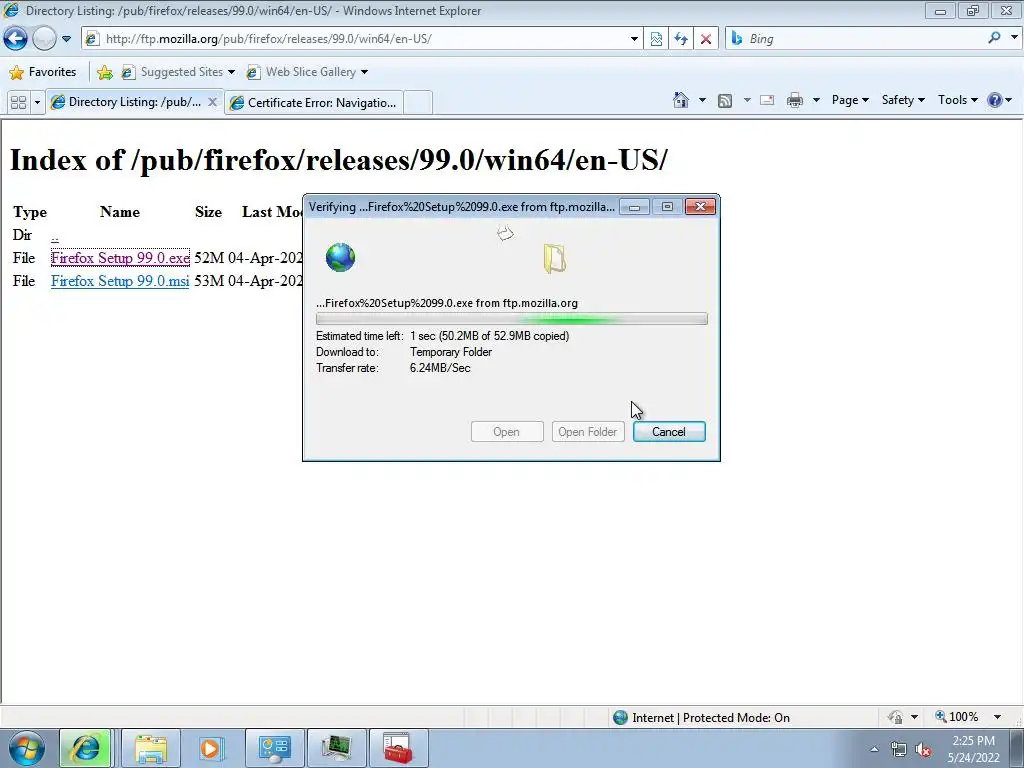Open Suggested Sites in favorites bar
This screenshot has height=768, width=1024.
[x=178, y=72]
